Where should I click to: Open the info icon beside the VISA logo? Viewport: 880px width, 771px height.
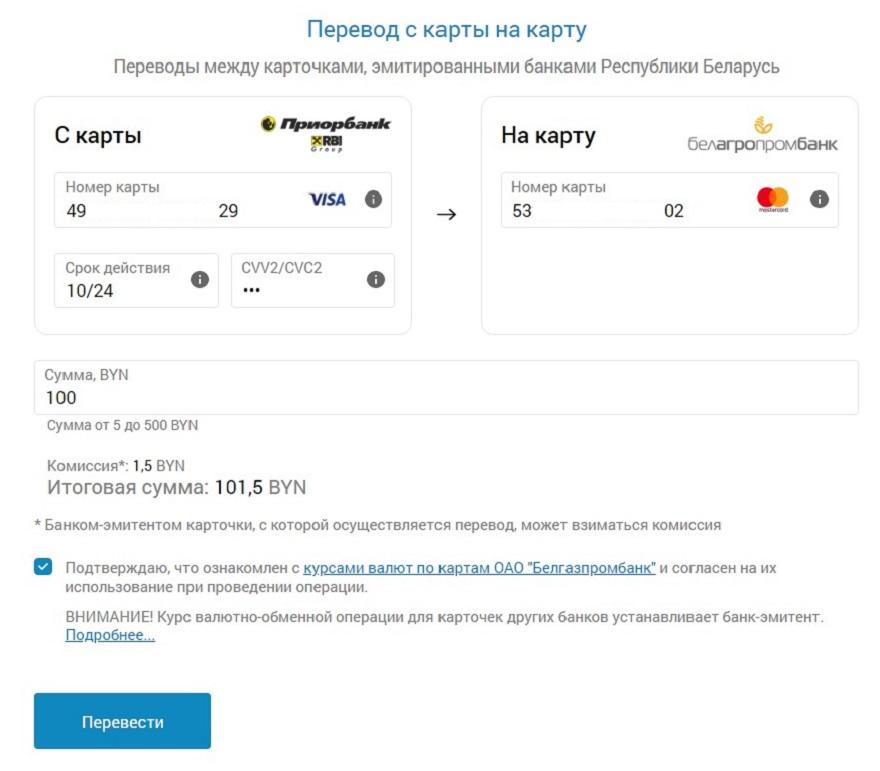[373, 199]
